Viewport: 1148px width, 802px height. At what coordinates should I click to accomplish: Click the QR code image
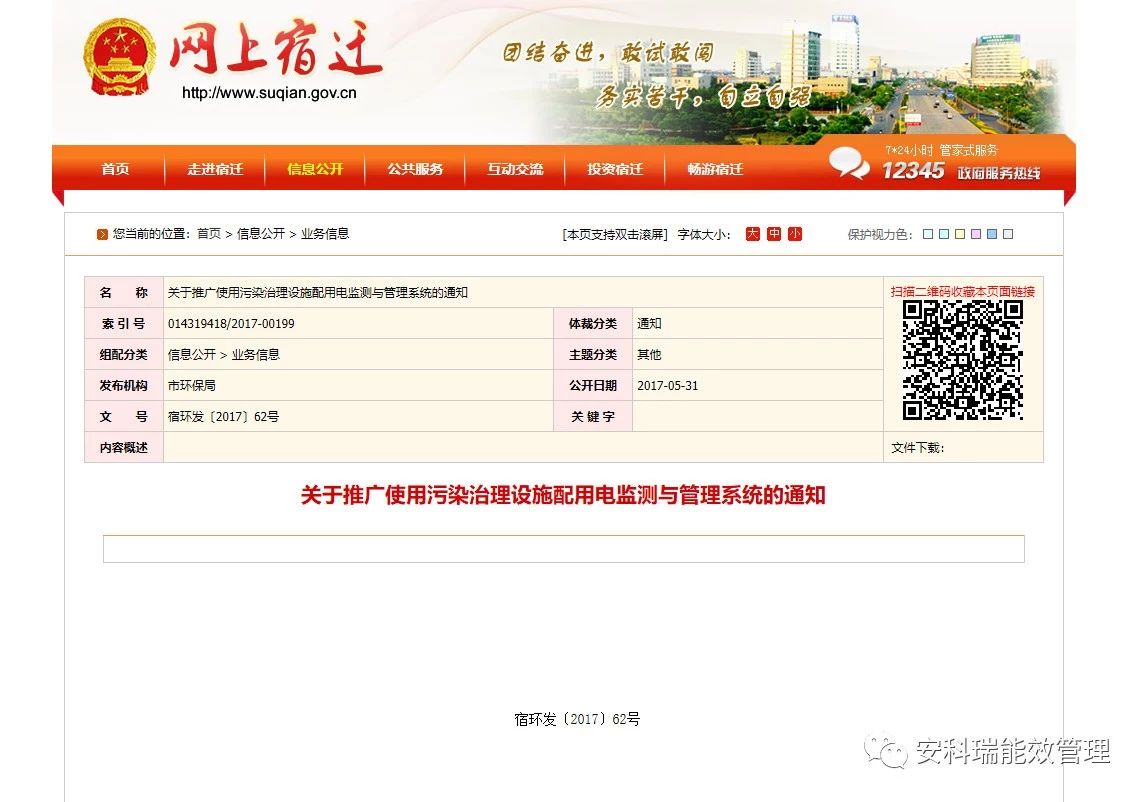click(x=962, y=360)
